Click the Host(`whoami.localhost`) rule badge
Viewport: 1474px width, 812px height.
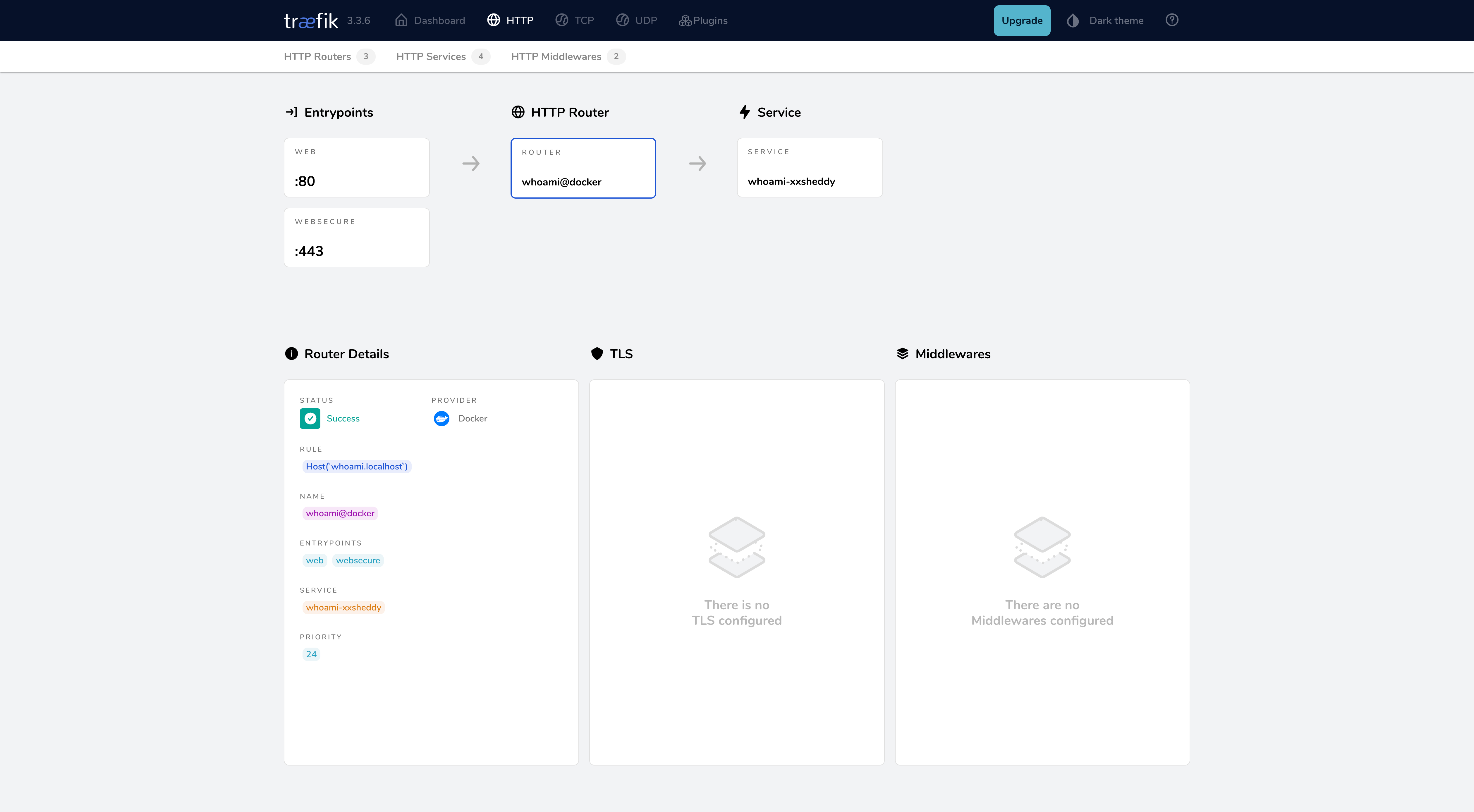tap(356, 466)
